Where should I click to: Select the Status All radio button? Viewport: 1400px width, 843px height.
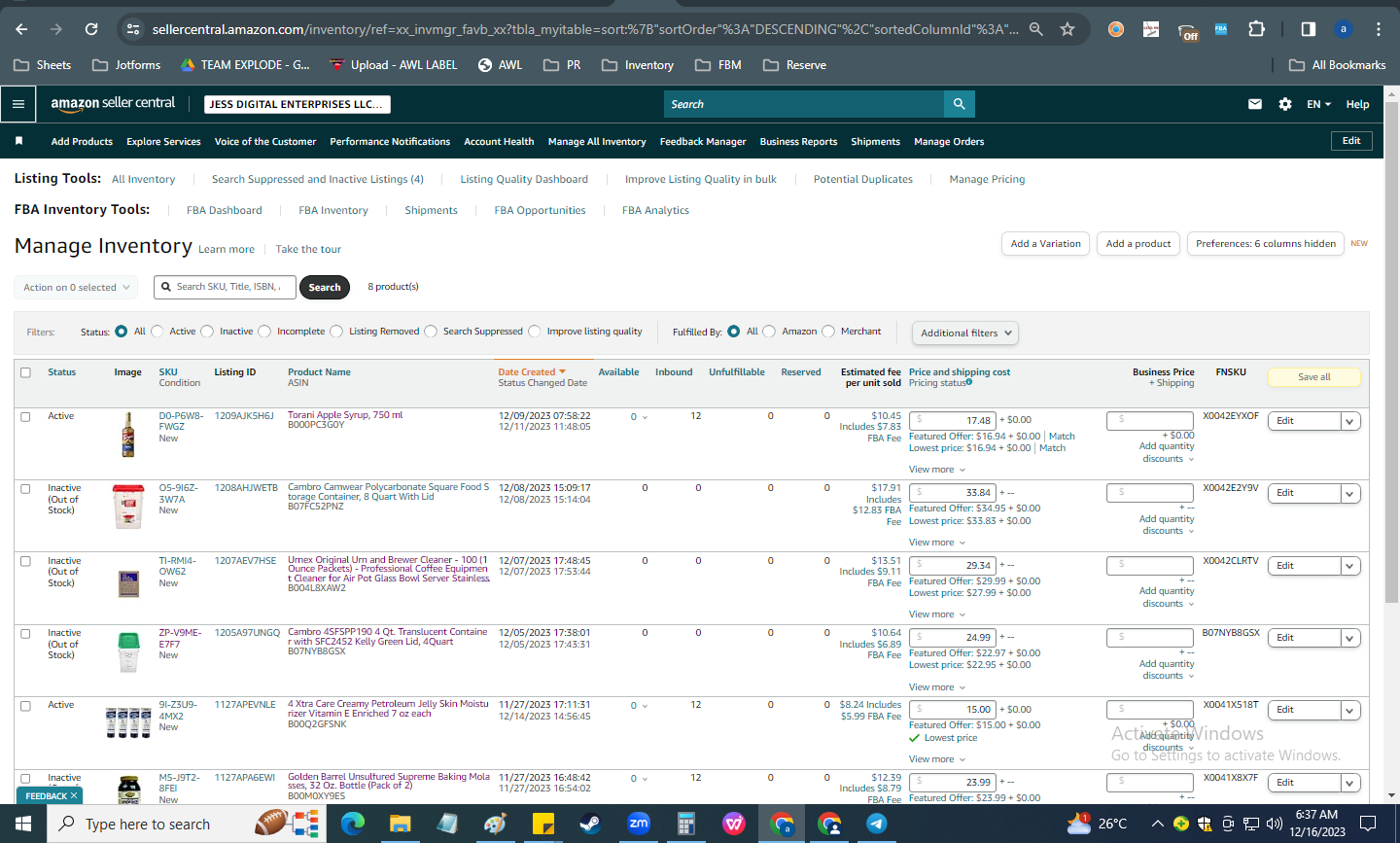121,332
